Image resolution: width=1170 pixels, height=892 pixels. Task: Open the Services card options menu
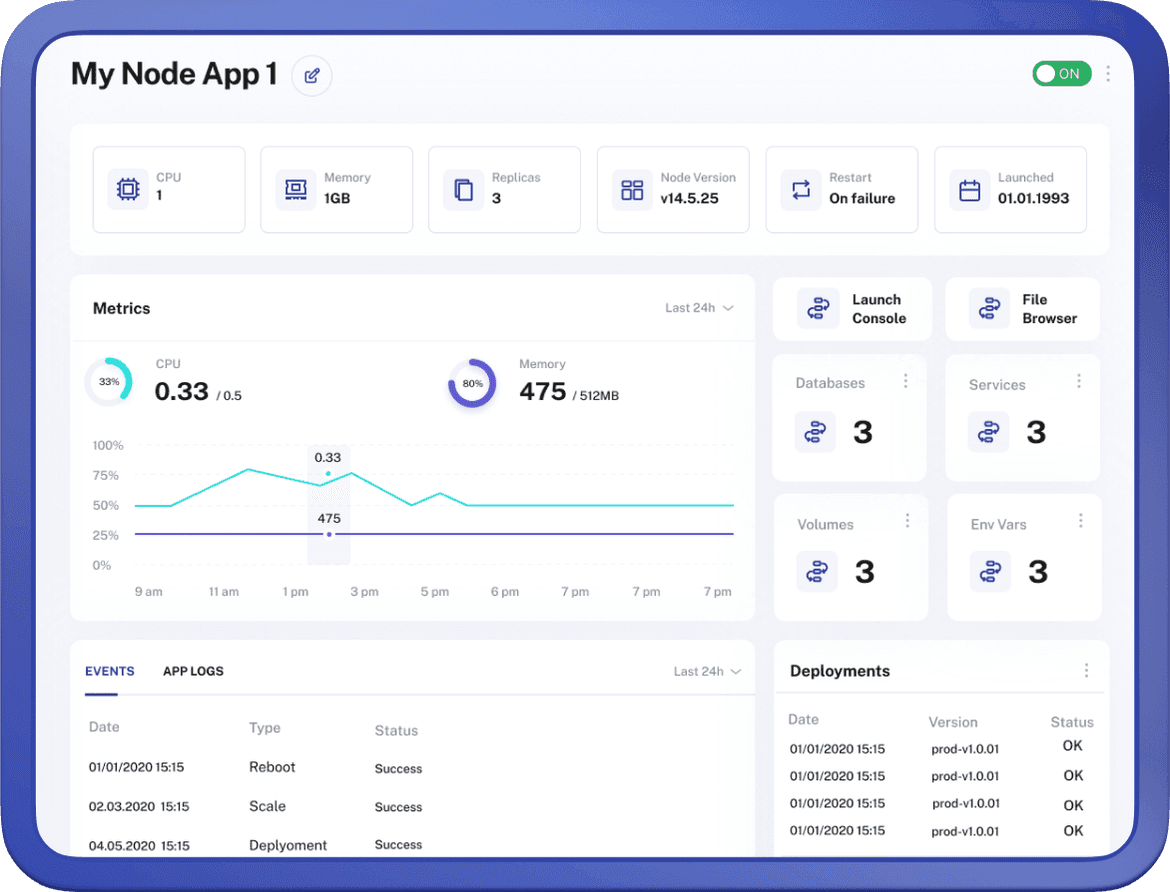pyautogui.click(x=1079, y=381)
